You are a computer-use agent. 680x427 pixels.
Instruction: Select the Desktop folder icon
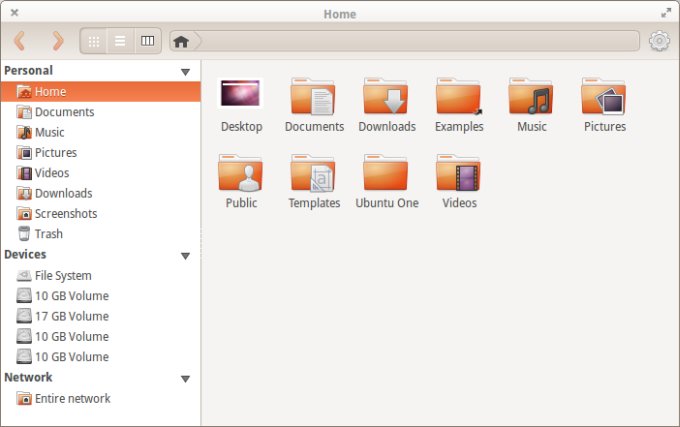(x=241, y=93)
